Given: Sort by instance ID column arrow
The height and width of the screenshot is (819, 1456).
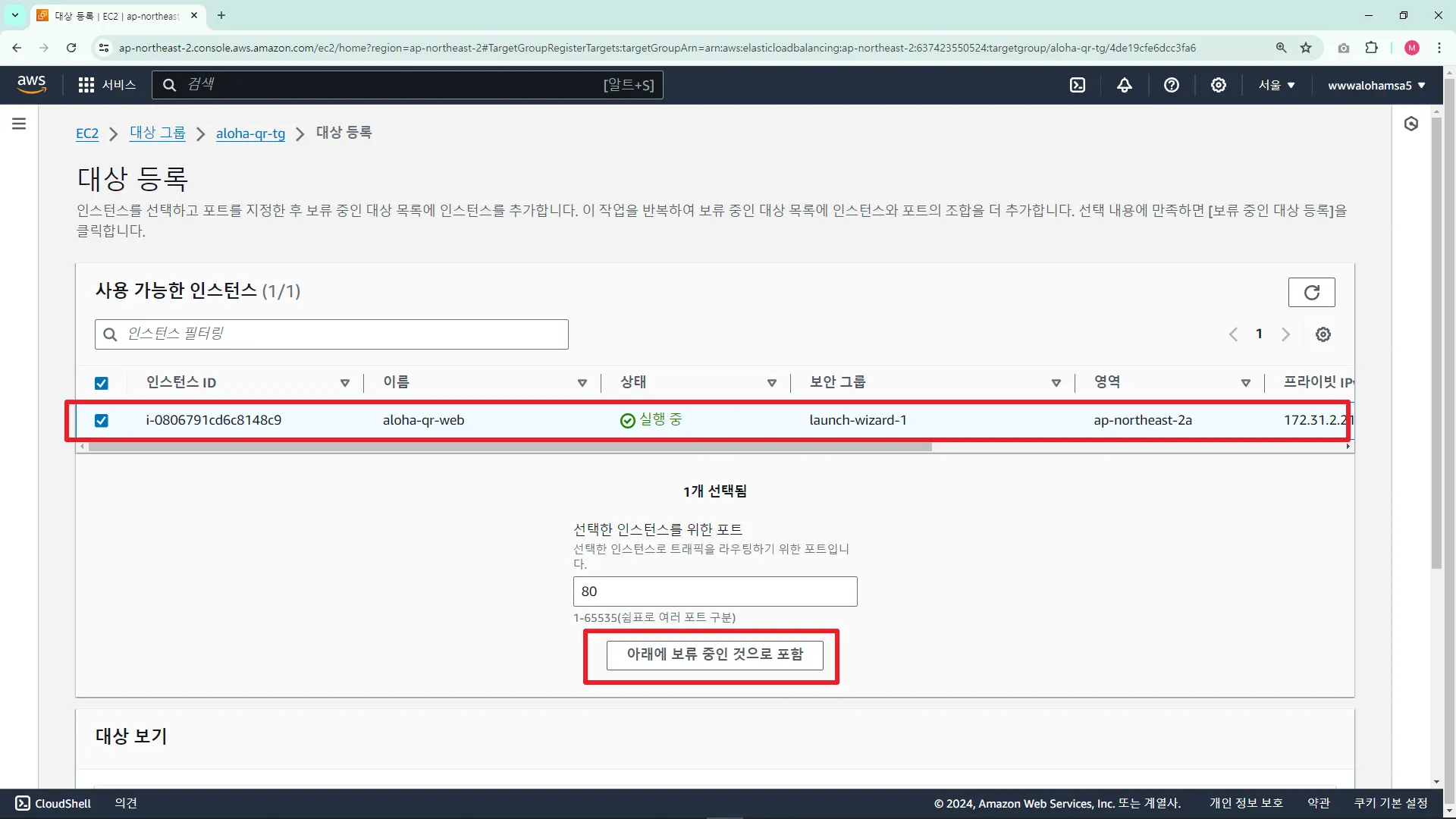Looking at the screenshot, I should (x=345, y=383).
